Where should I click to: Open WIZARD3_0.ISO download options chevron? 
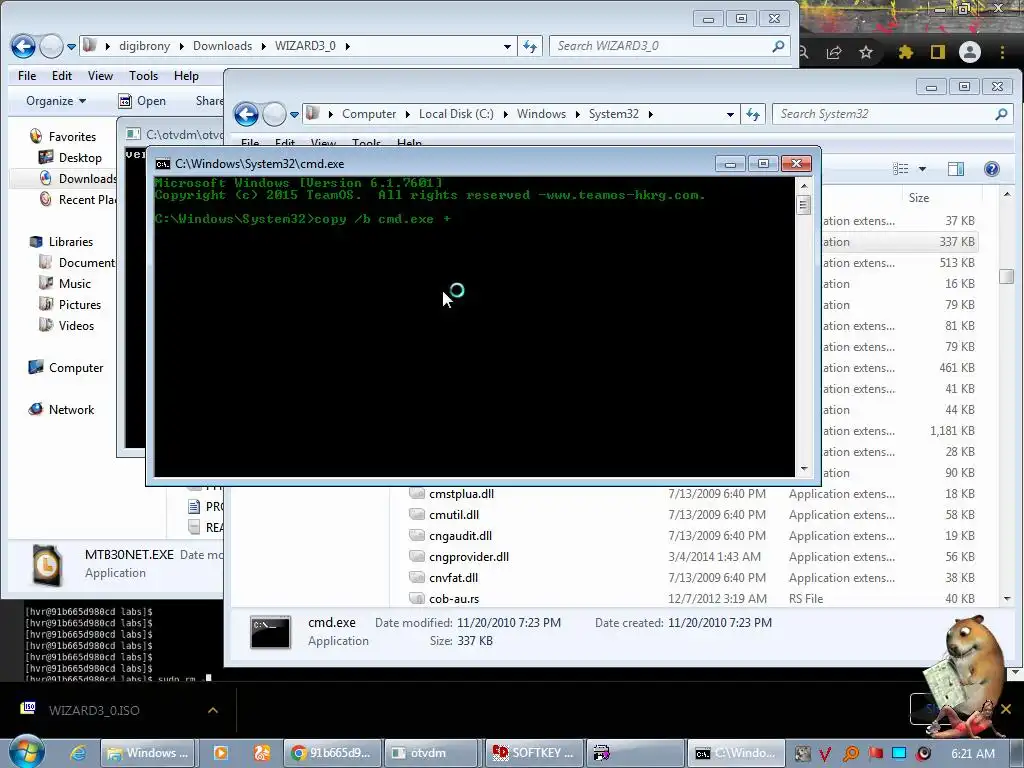click(213, 710)
